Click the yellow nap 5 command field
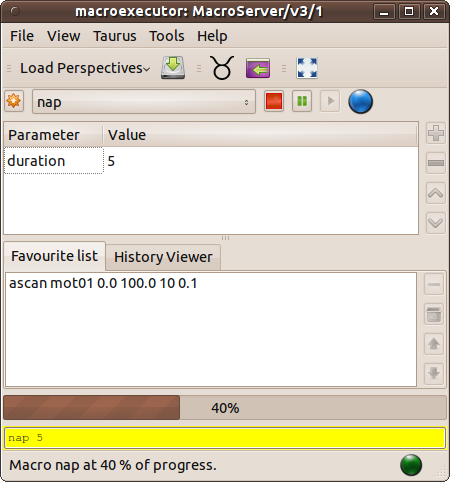 225,438
